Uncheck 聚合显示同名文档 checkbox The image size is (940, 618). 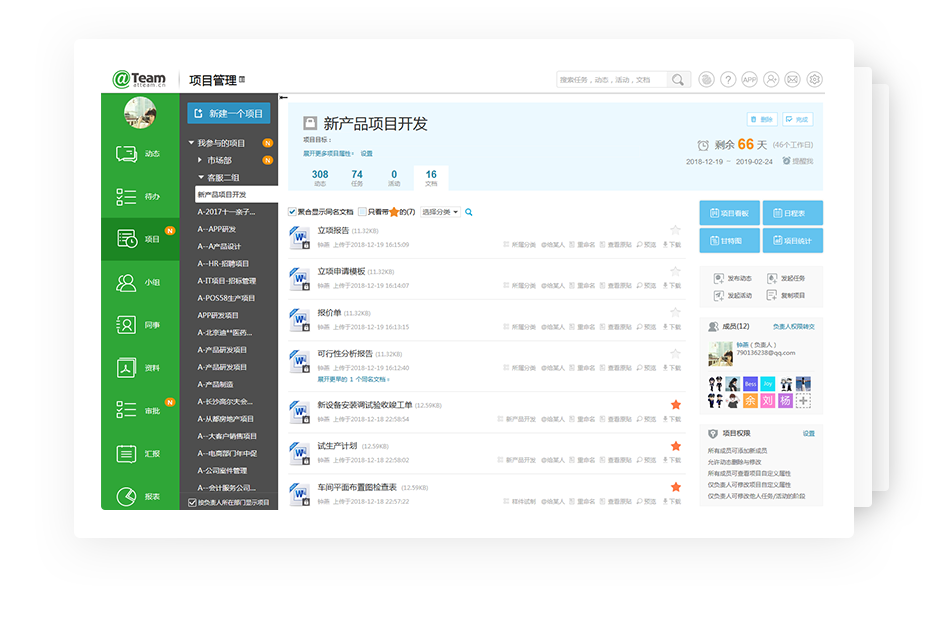coord(292,212)
